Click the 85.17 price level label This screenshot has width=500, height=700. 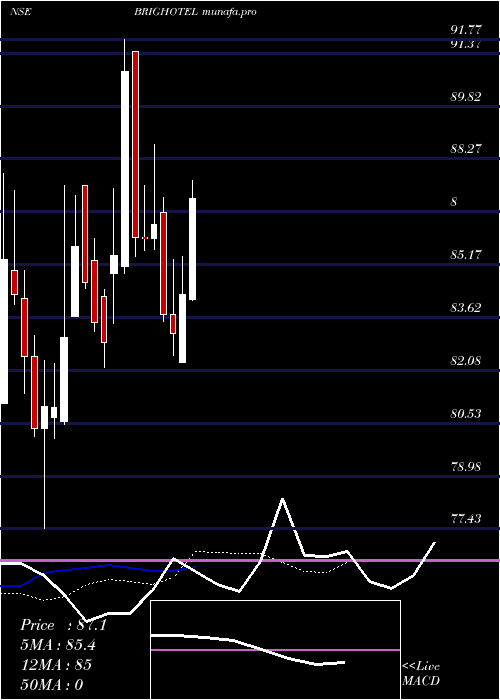[466, 255]
